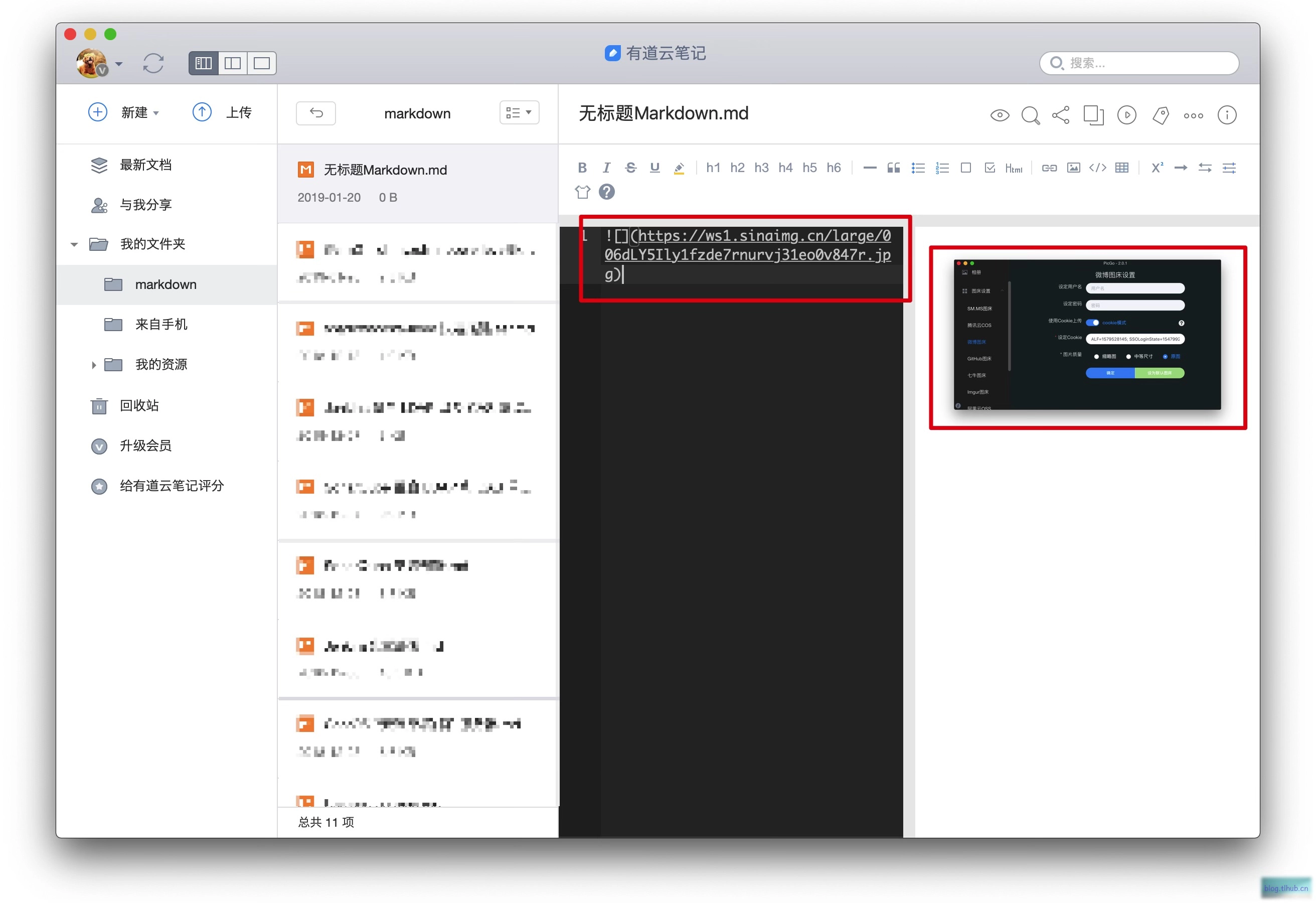
Task: Click the 上传 upload button
Action: 223,112
